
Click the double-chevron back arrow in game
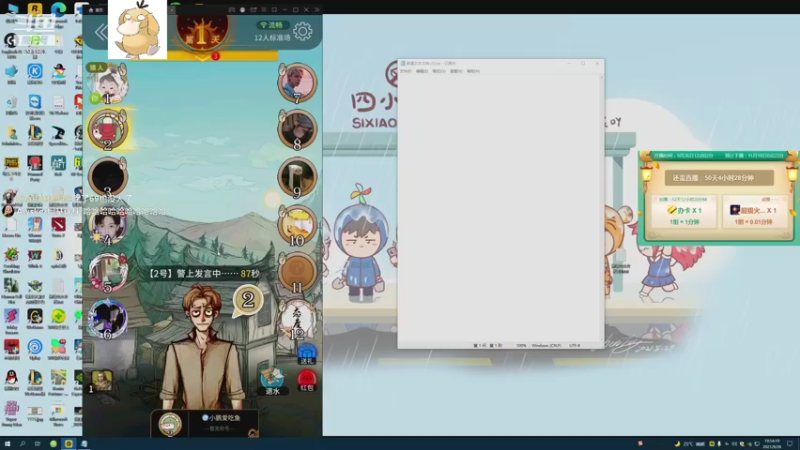101,33
